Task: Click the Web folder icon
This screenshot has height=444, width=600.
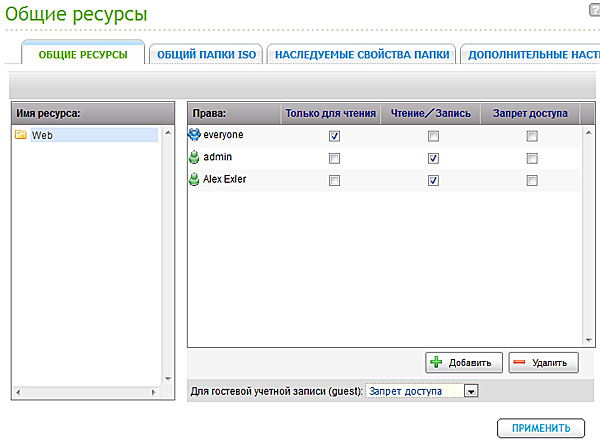Action: coord(20,135)
